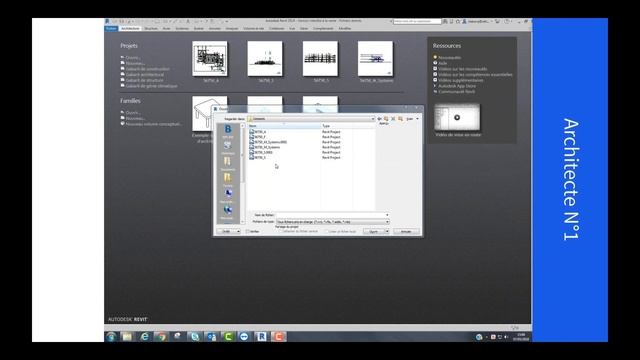640x360 pixels.
Task: Click the search field in Revit title bar
Action: (417, 21)
